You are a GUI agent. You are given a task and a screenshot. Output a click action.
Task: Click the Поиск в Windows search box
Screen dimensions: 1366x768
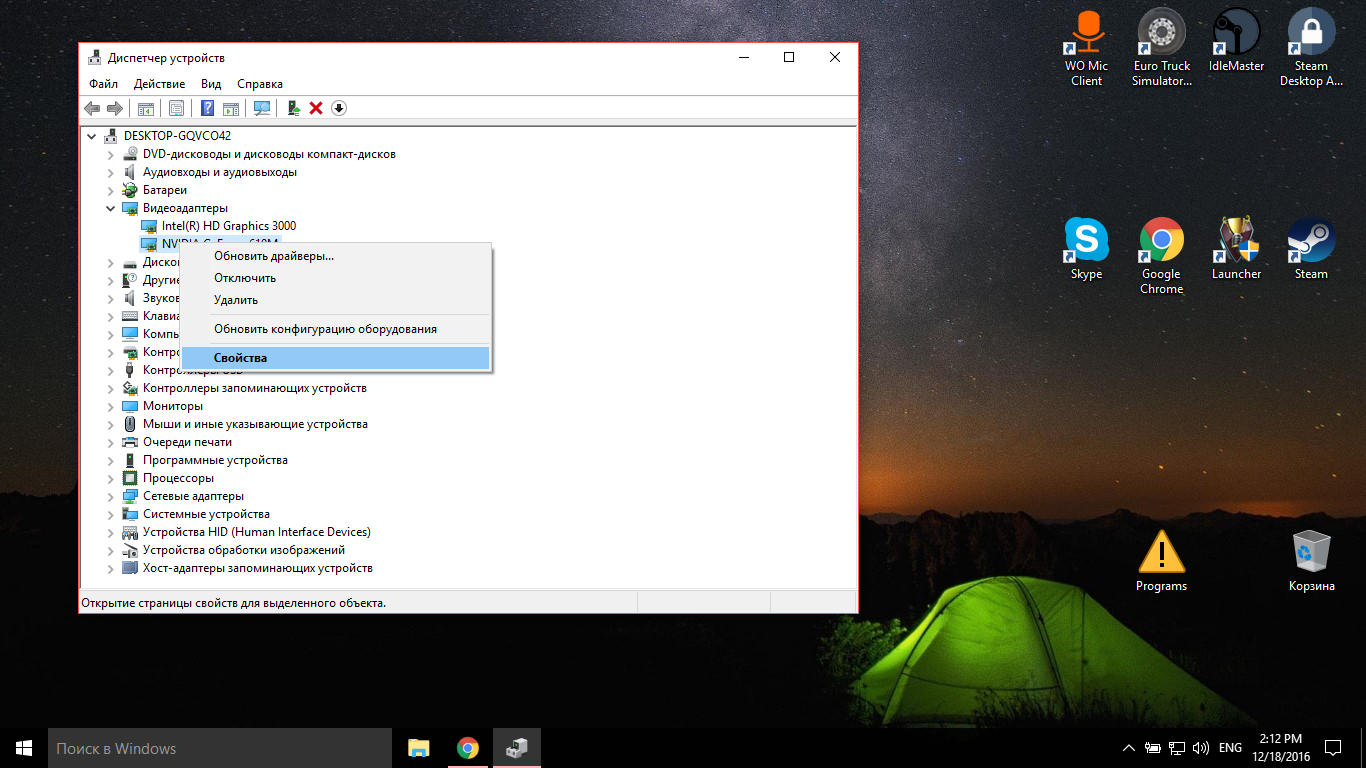click(x=220, y=748)
